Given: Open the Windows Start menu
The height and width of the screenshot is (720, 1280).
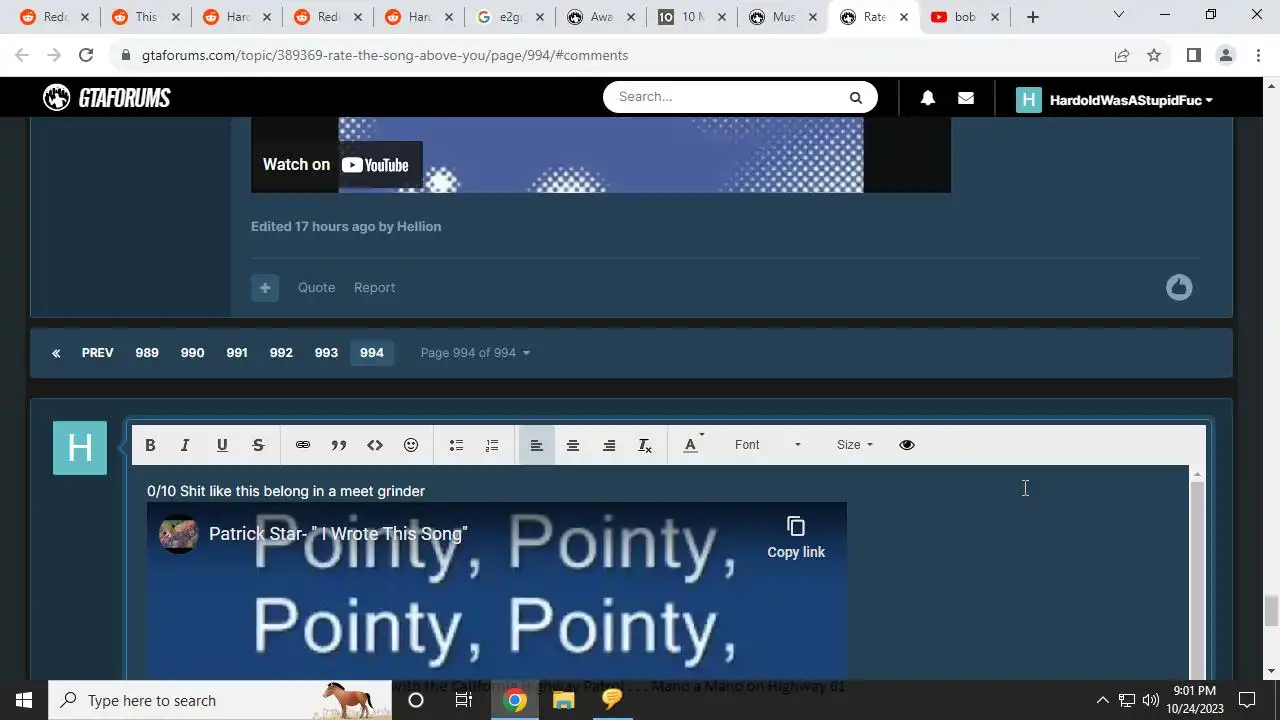Looking at the screenshot, I should tap(24, 700).
